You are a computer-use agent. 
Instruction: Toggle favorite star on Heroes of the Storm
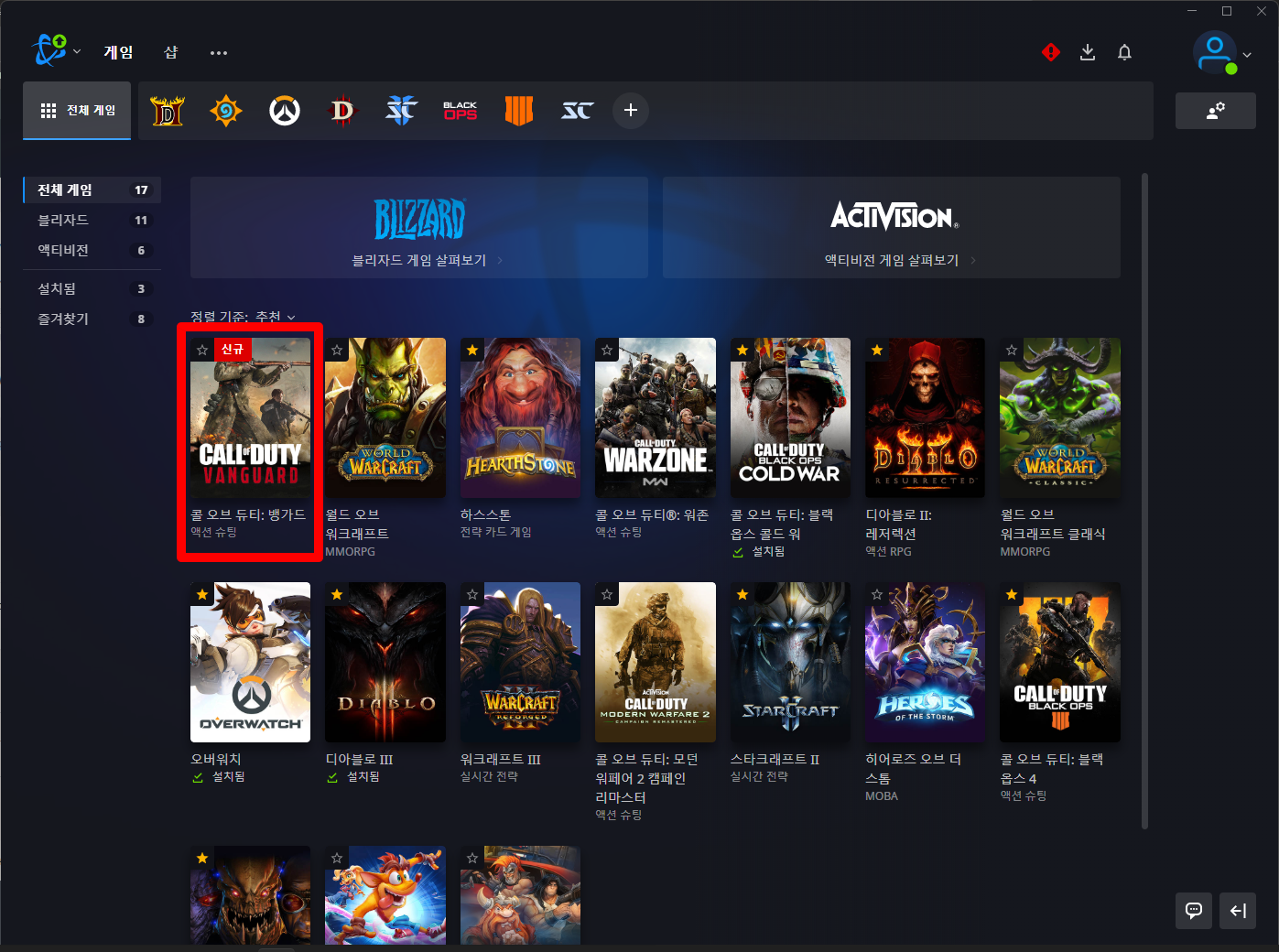(877, 594)
